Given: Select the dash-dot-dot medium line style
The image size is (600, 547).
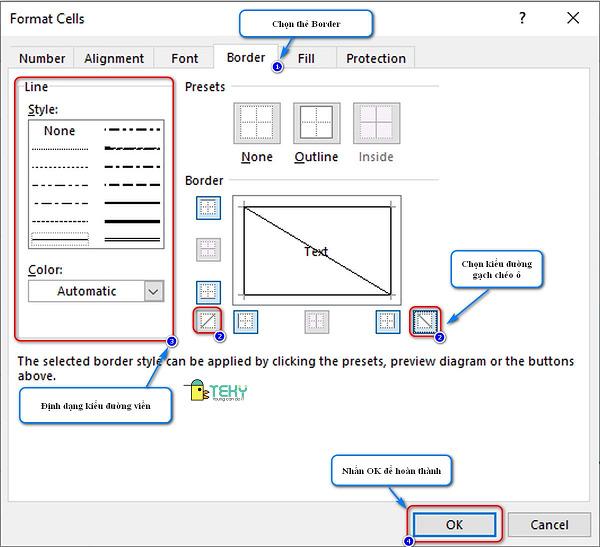Looking at the screenshot, I should pos(132,130).
